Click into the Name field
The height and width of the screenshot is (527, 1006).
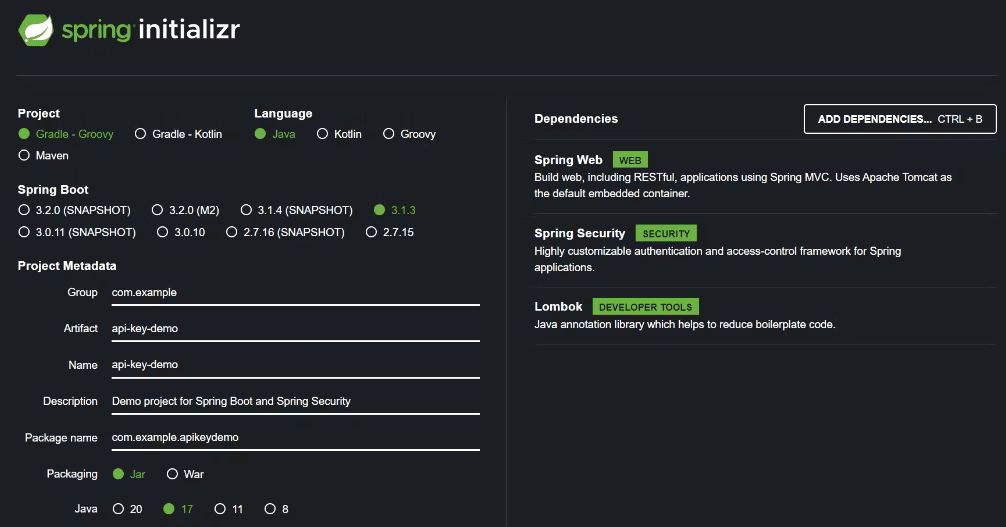pyautogui.click(x=295, y=365)
